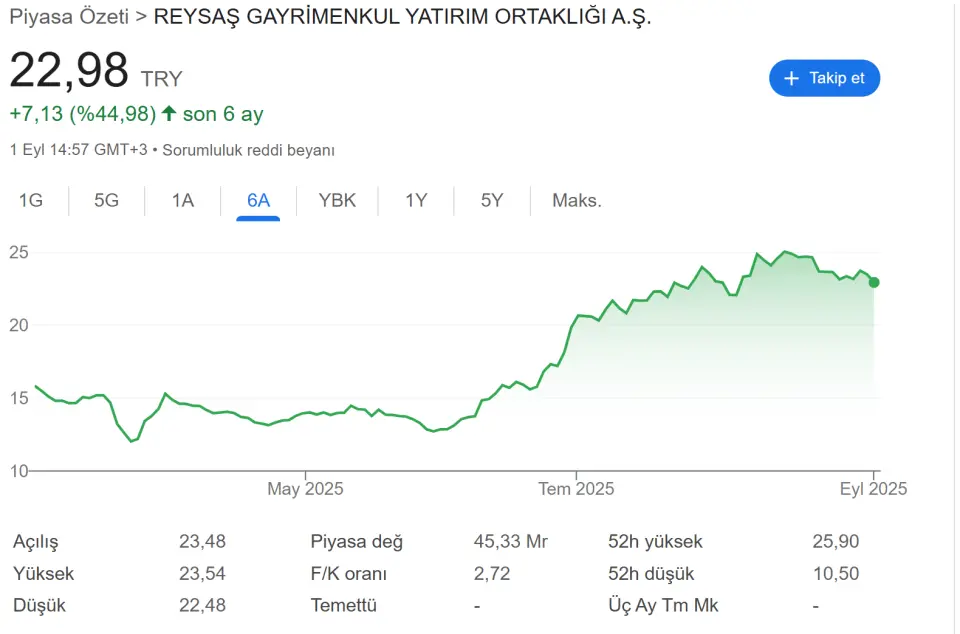Click the Yüksek label
The width and height of the screenshot is (960, 634).
pos(43,573)
